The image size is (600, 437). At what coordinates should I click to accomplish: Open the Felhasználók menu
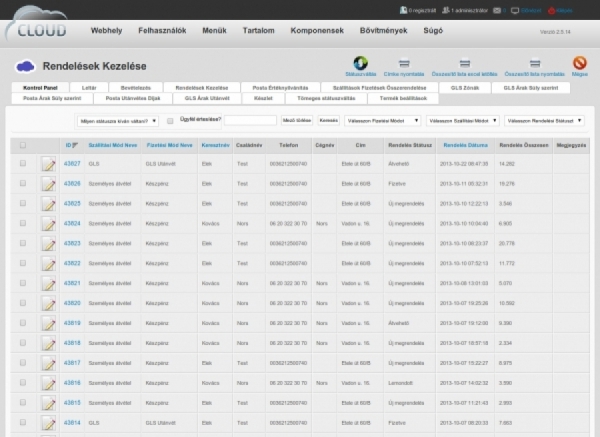point(162,31)
